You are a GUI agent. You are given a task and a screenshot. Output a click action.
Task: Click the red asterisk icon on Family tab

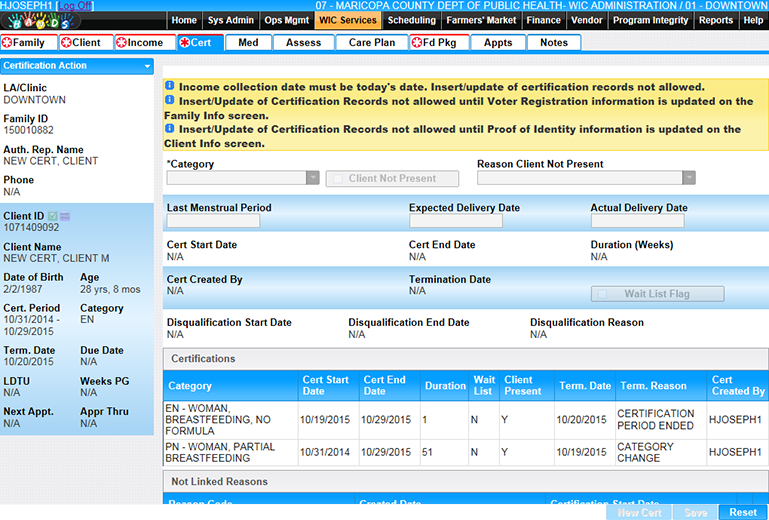tap(8, 43)
